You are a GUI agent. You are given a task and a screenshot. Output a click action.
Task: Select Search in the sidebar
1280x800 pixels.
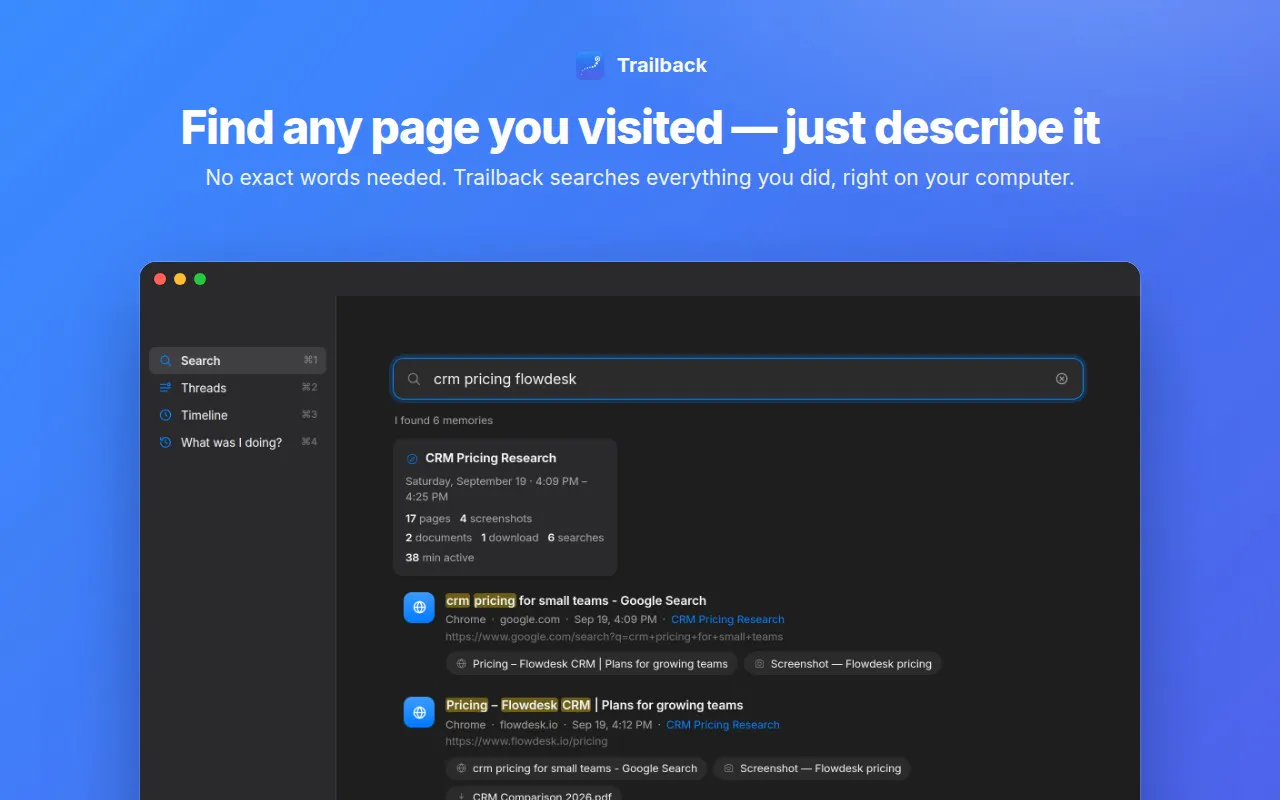(238, 361)
